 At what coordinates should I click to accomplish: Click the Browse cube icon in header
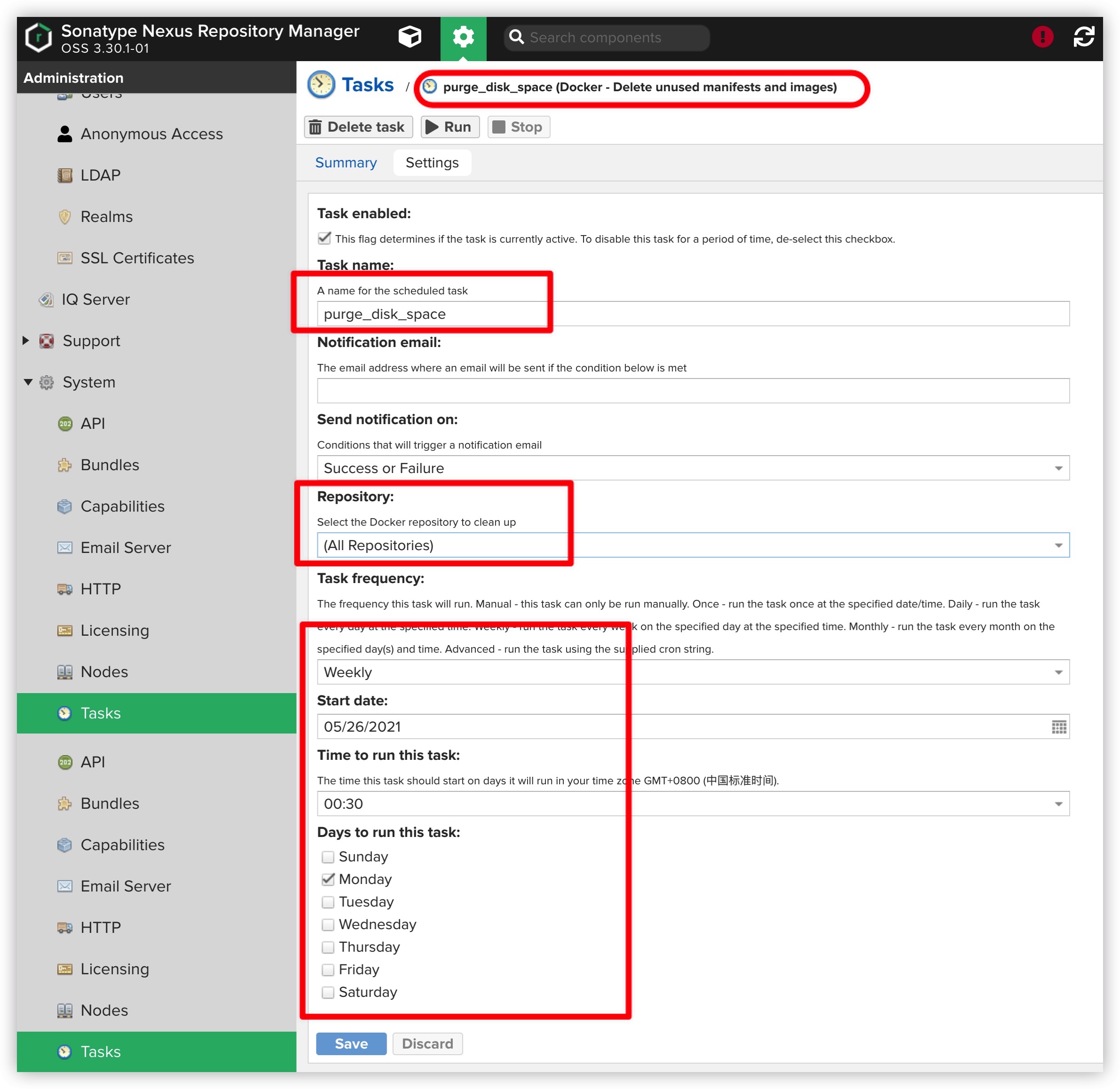[410, 37]
